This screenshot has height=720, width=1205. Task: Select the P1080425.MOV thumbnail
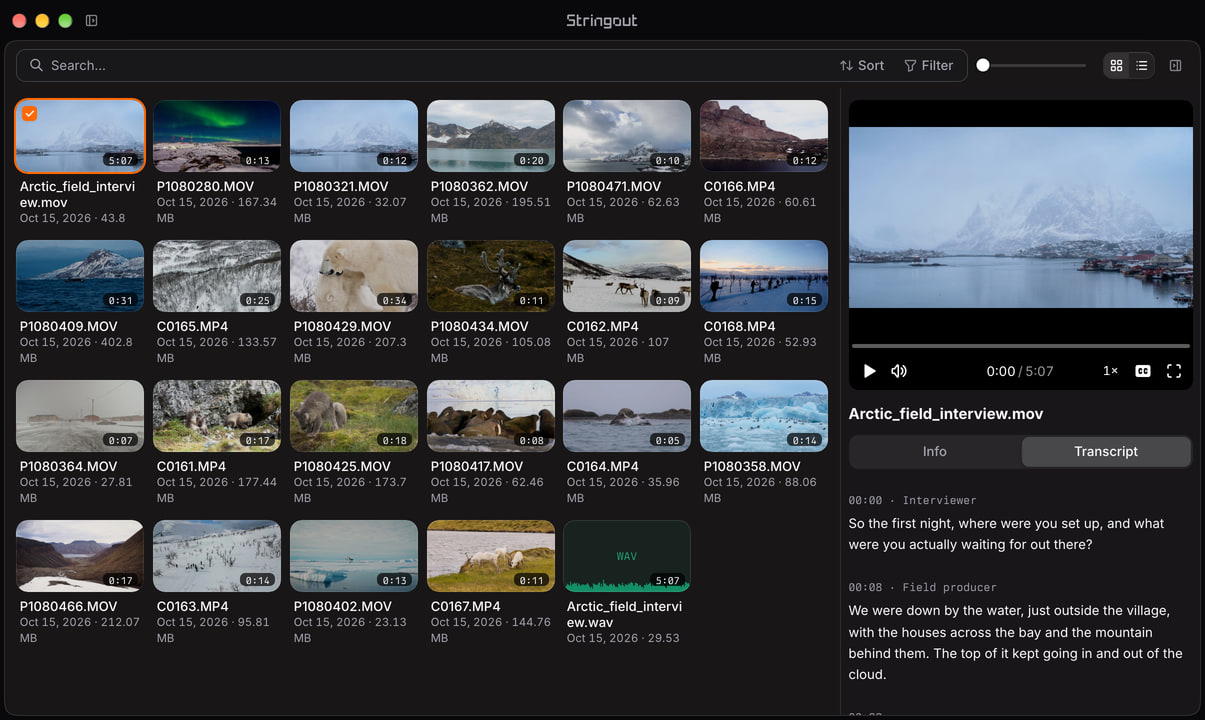354,416
